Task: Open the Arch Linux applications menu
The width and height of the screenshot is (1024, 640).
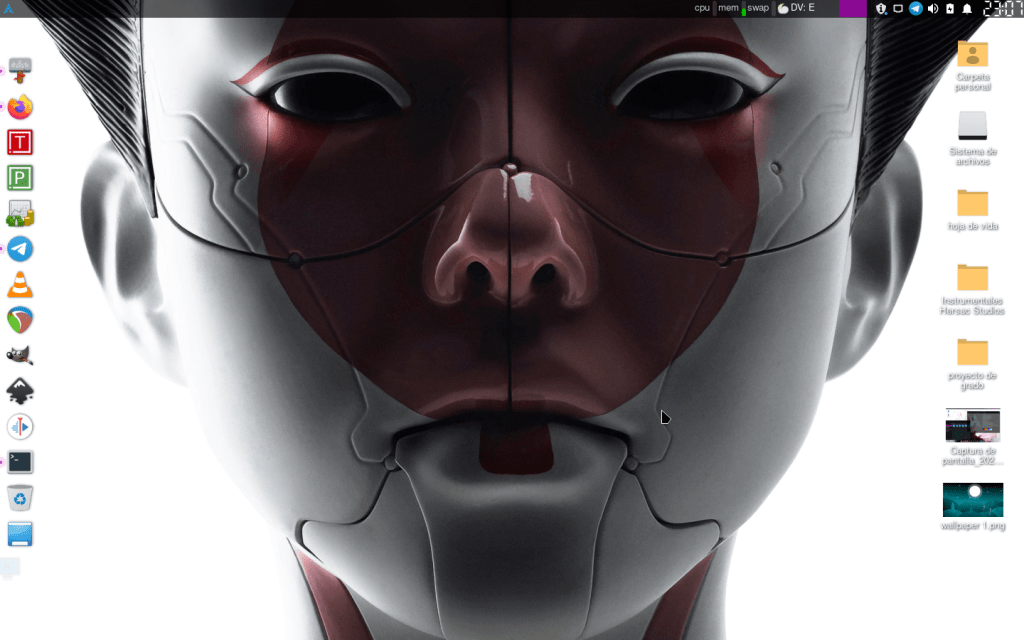Action: [9, 9]
